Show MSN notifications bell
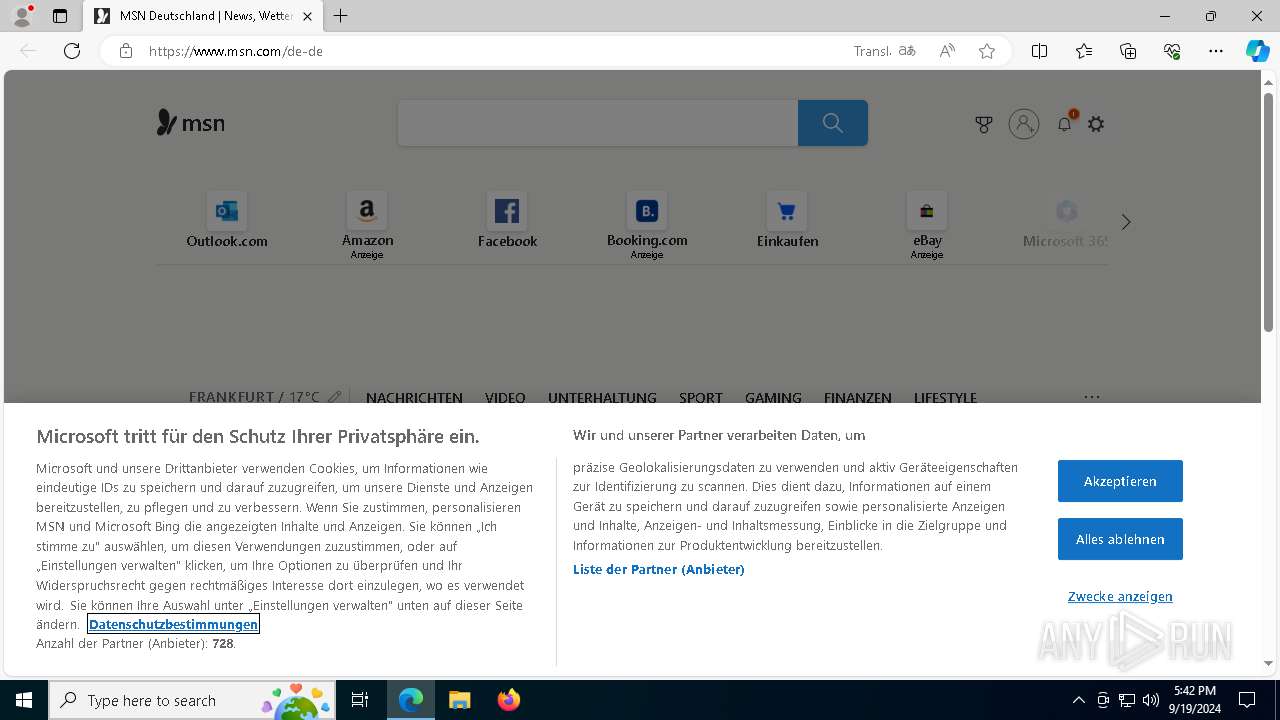The image size is (1280, 720). 1065,124
